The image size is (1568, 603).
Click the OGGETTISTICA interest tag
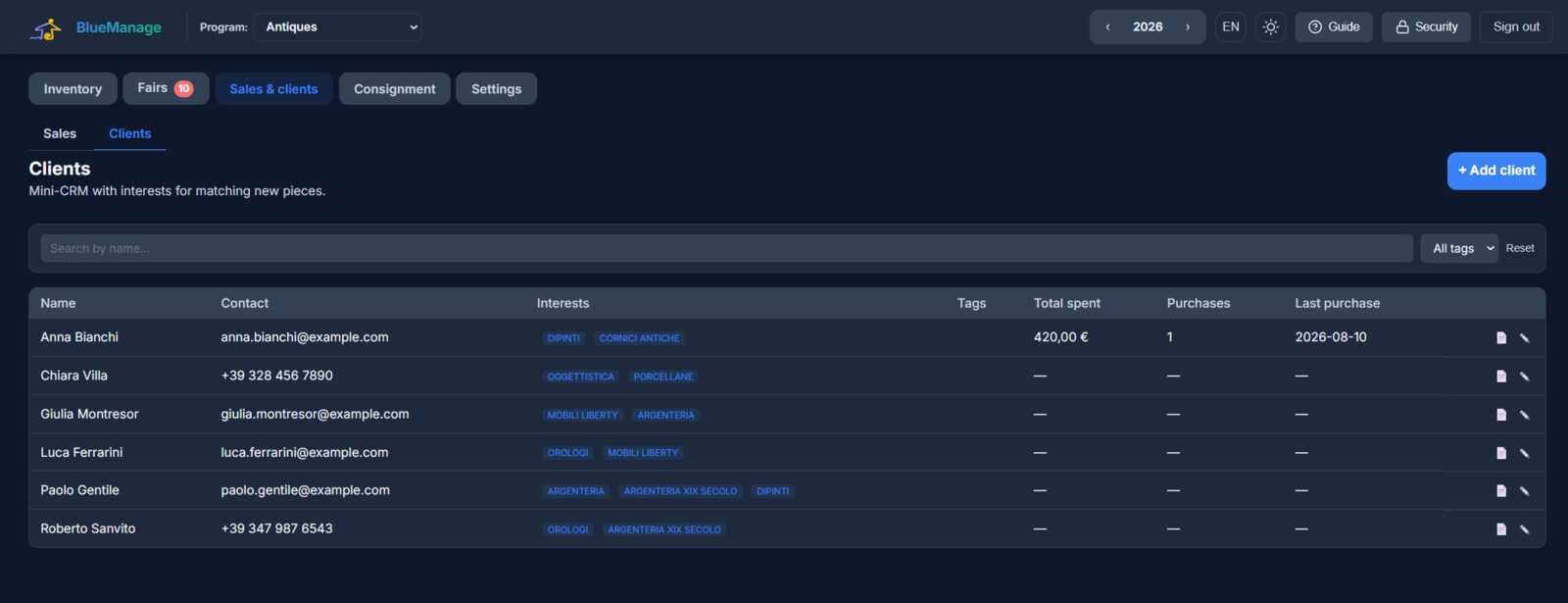(x=581, y=377)
